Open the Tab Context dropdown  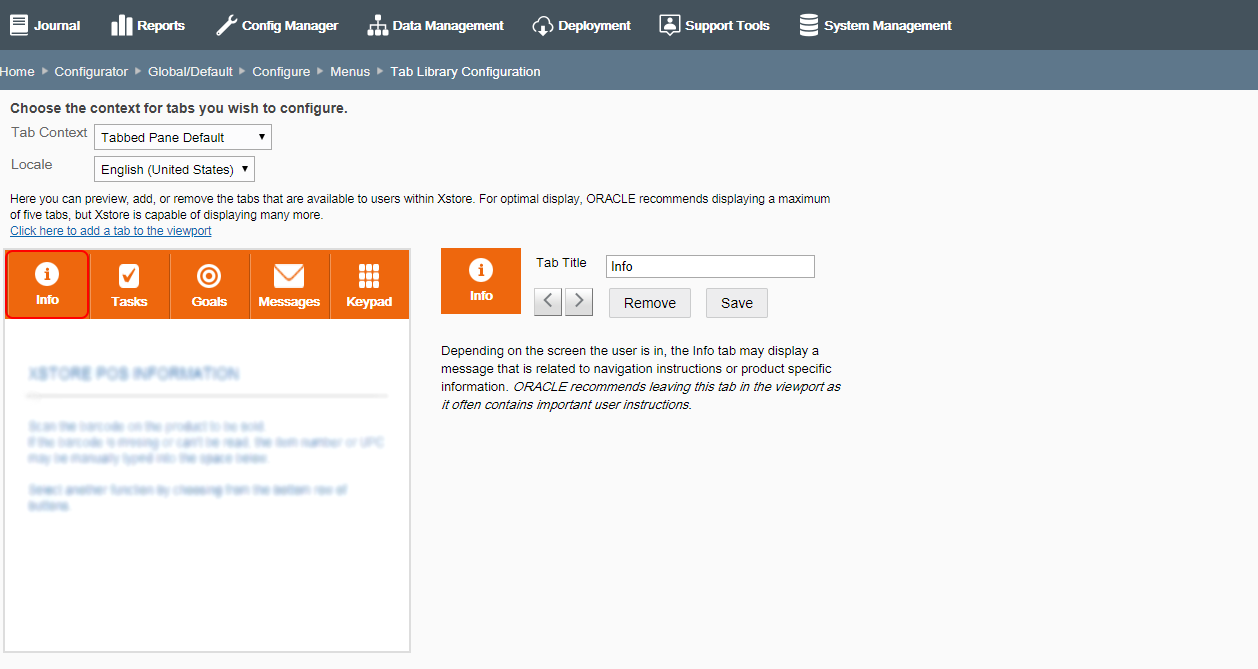182,136
